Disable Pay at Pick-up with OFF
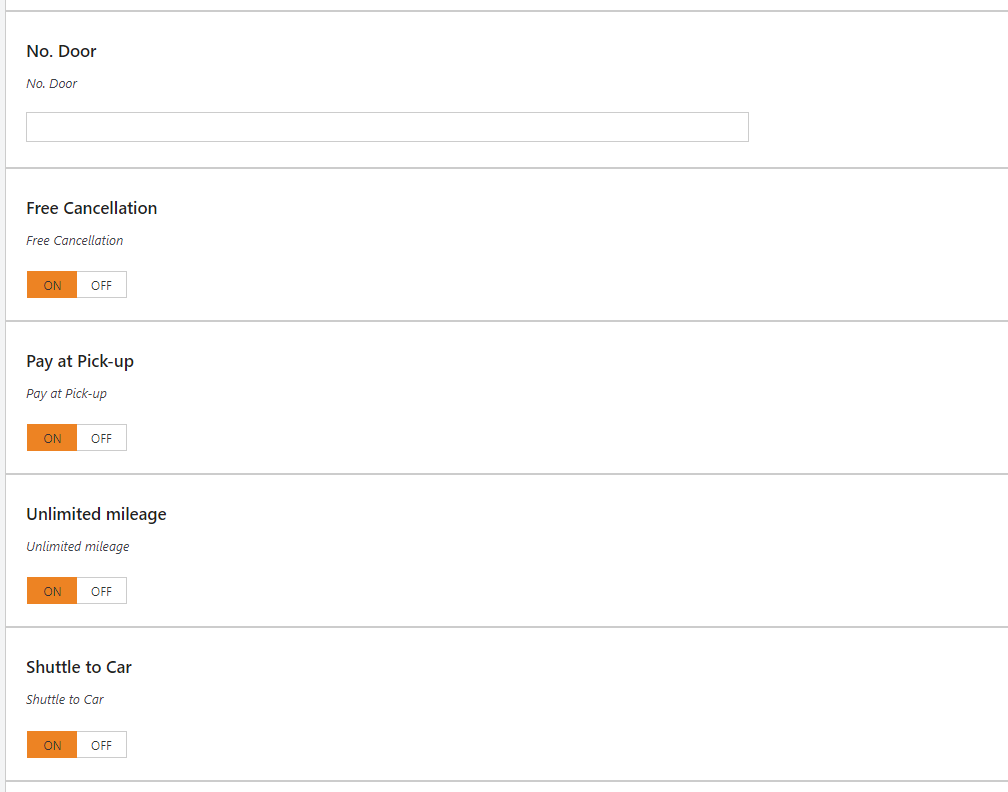This screenshot has height=792, width=1008. [102, 438]
